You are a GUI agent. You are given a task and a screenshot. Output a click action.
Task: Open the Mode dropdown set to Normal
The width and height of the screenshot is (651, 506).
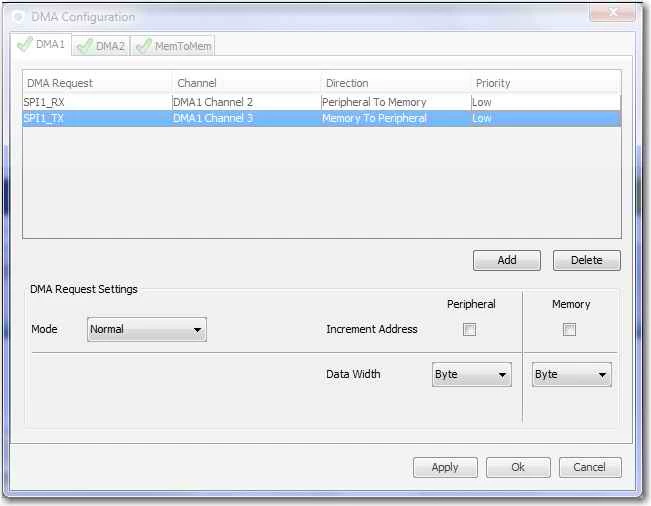[147, 330]
